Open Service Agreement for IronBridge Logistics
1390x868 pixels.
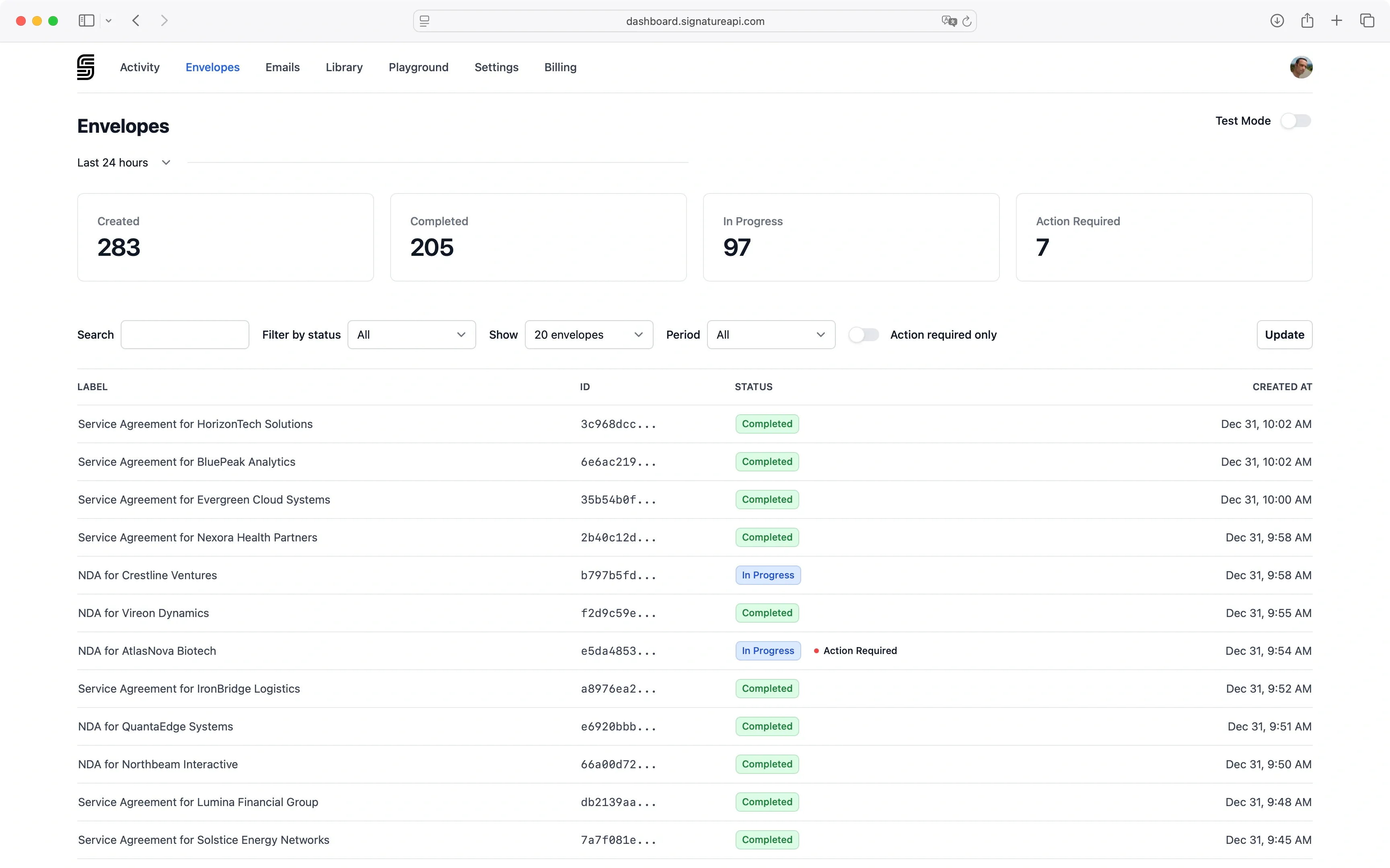click(189, 688)
